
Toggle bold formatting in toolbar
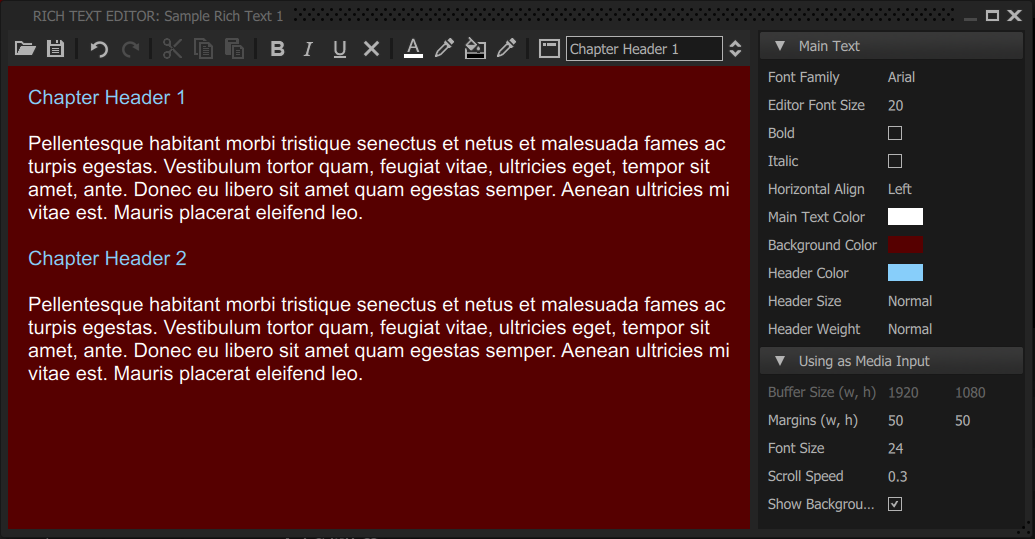point(277,49)
